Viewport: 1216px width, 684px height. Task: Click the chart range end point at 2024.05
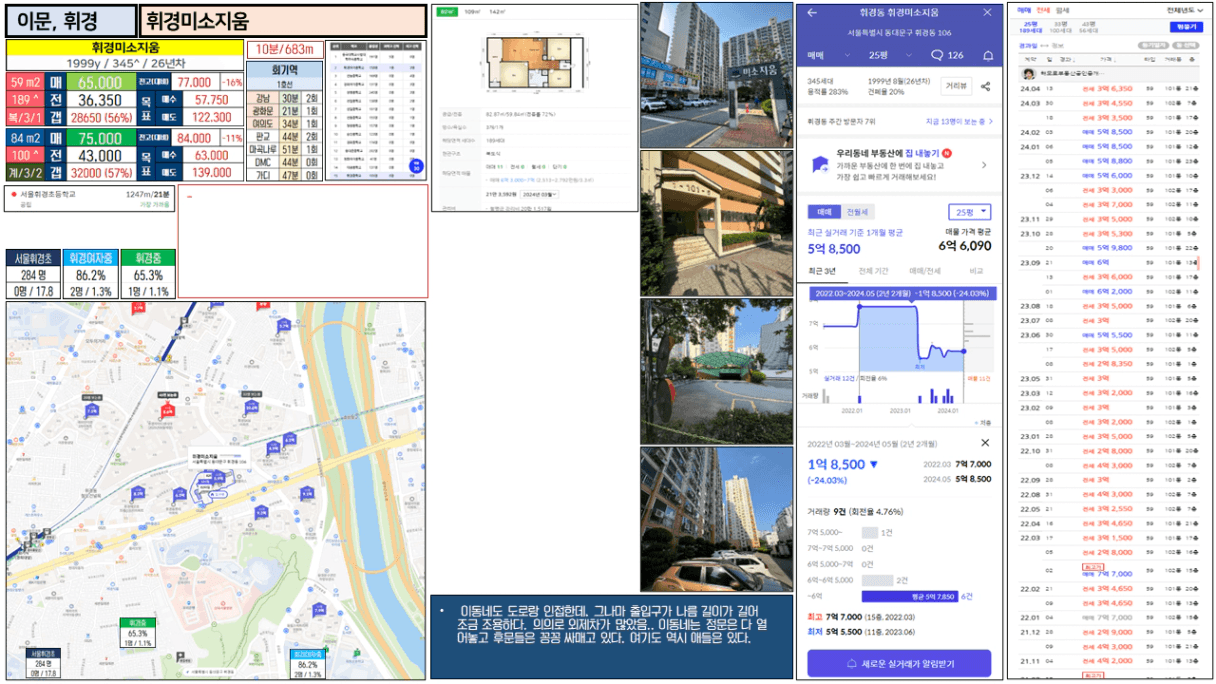(965, 351)
